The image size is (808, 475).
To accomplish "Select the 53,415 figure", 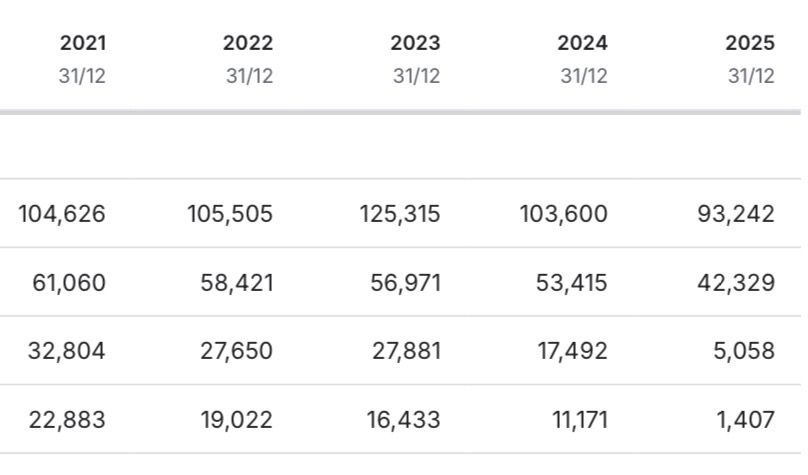I will point(570,283).
